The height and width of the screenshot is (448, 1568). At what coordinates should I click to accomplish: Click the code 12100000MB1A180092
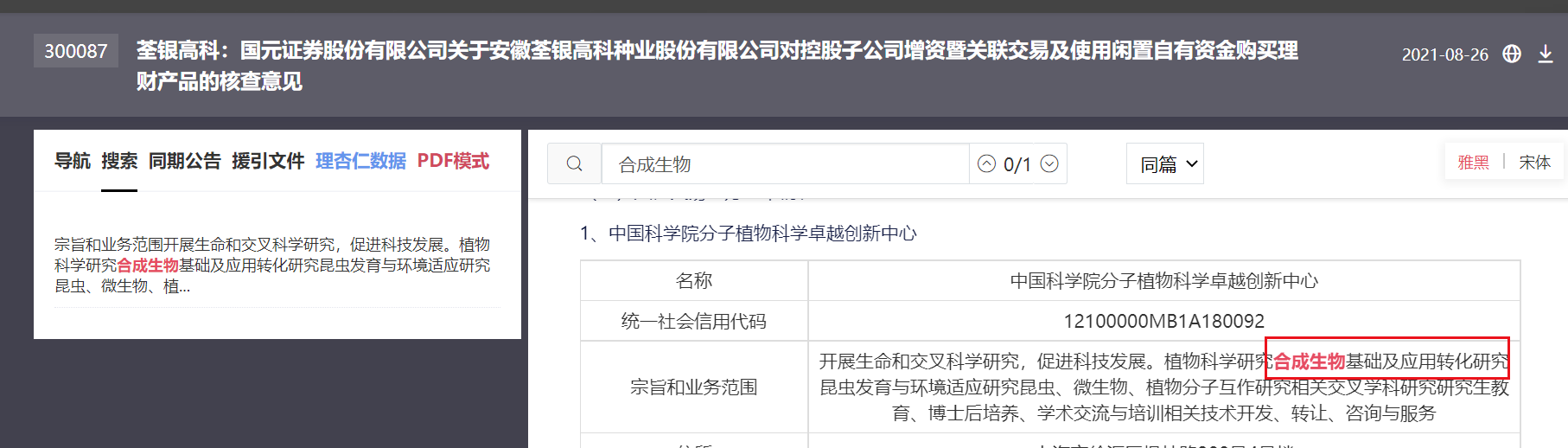(1163, 321)
